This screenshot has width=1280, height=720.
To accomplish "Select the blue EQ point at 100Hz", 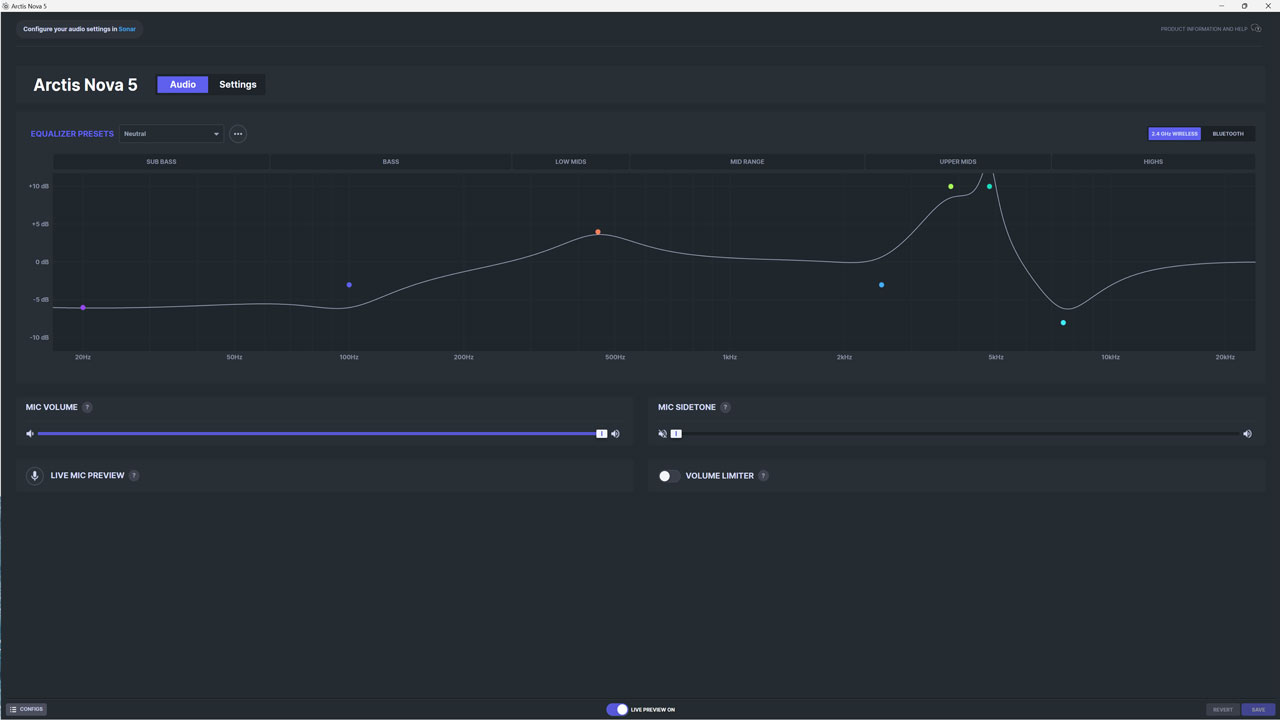I will [349, 285].
